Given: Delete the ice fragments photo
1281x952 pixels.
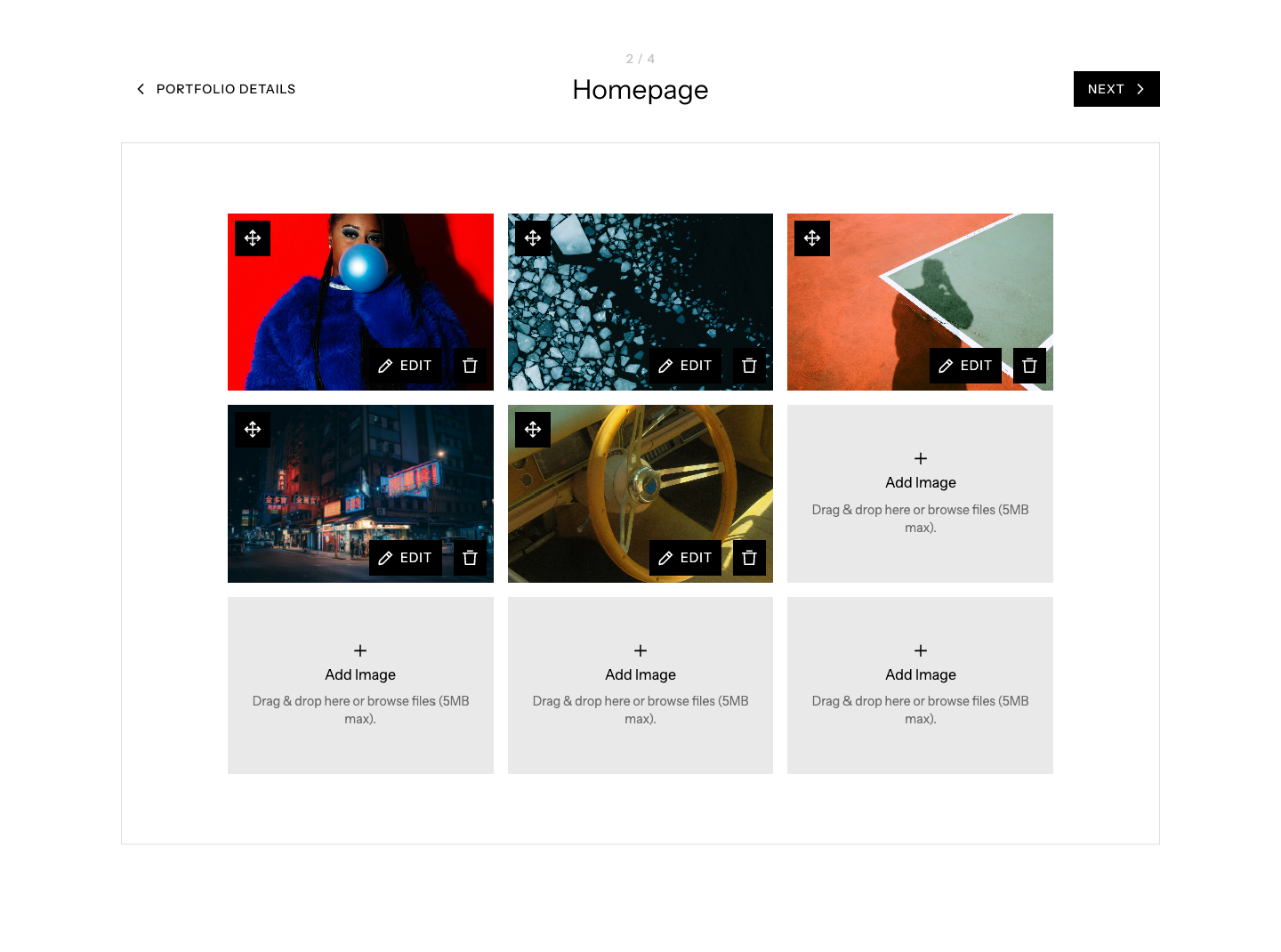Looking at the screenshot, I should pos(749,366).
